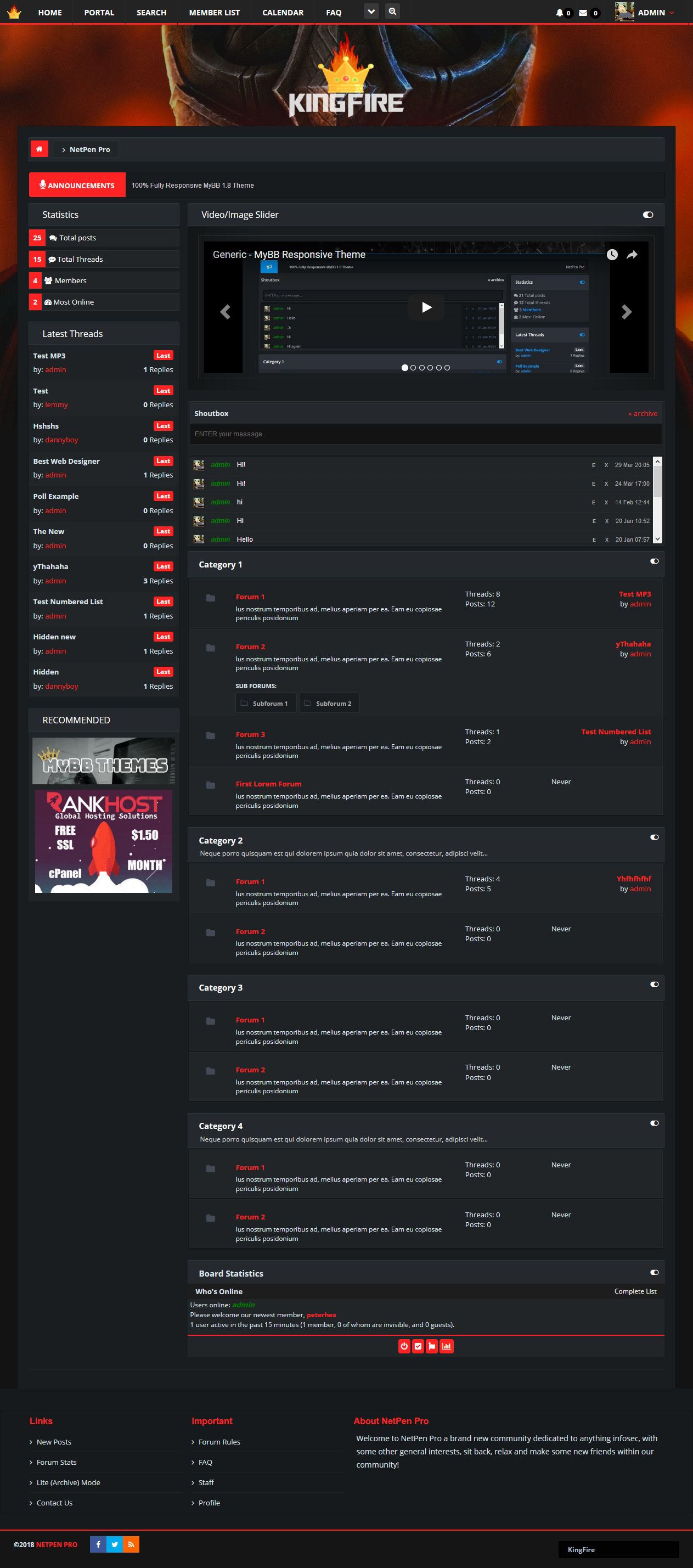
Task: Open the Shoutbox archive link
Action: (643, 413)
